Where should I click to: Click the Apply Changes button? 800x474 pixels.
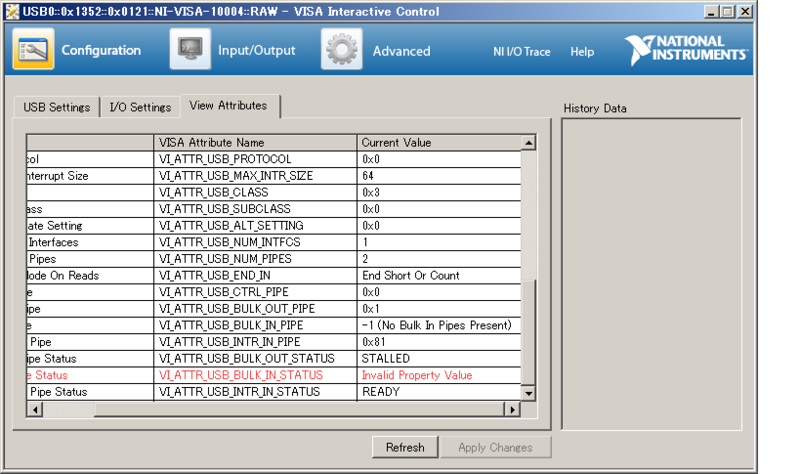495,447
